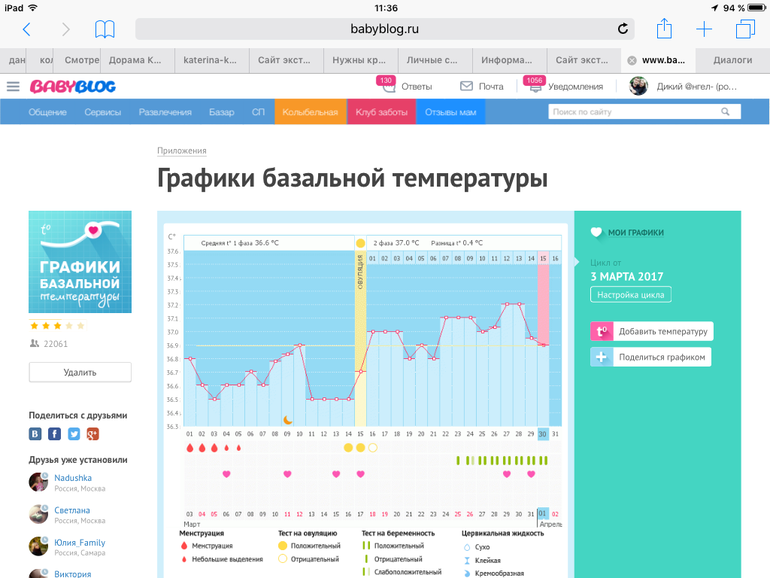Image resolution: width=770 pixels, height=578 pixels.
Task: Reload the page with refresh icon
Action: point(623,29)
